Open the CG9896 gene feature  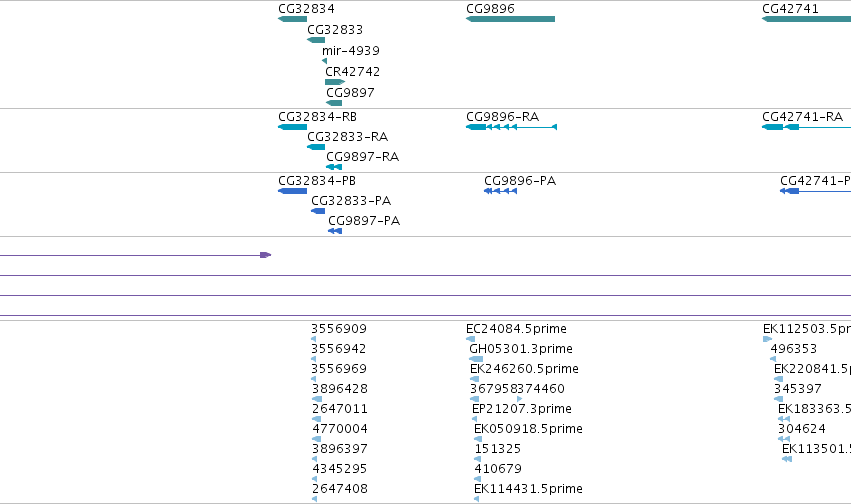(x=510, y=19)
